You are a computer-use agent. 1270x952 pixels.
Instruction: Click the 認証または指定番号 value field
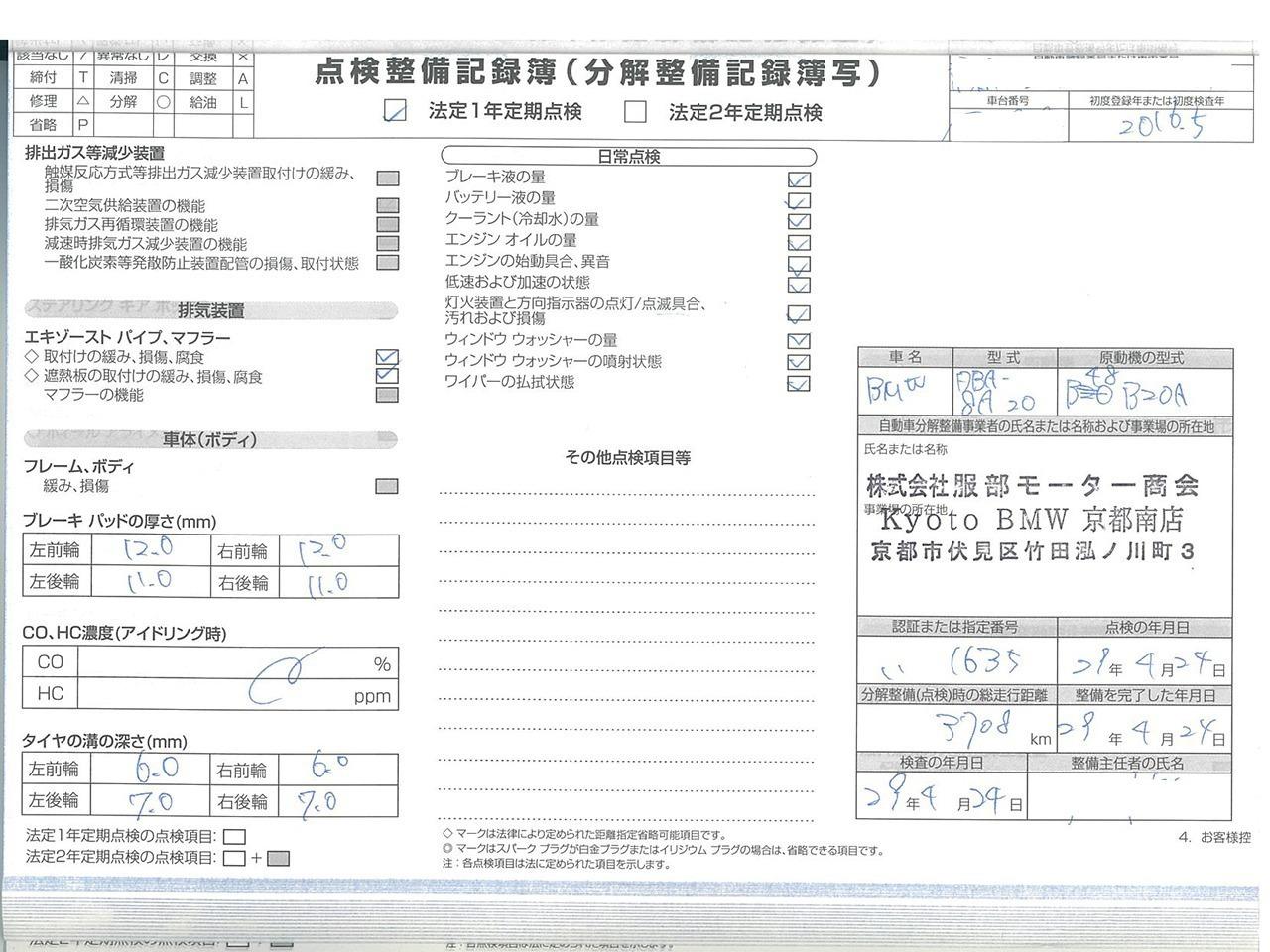coord(956,660)
